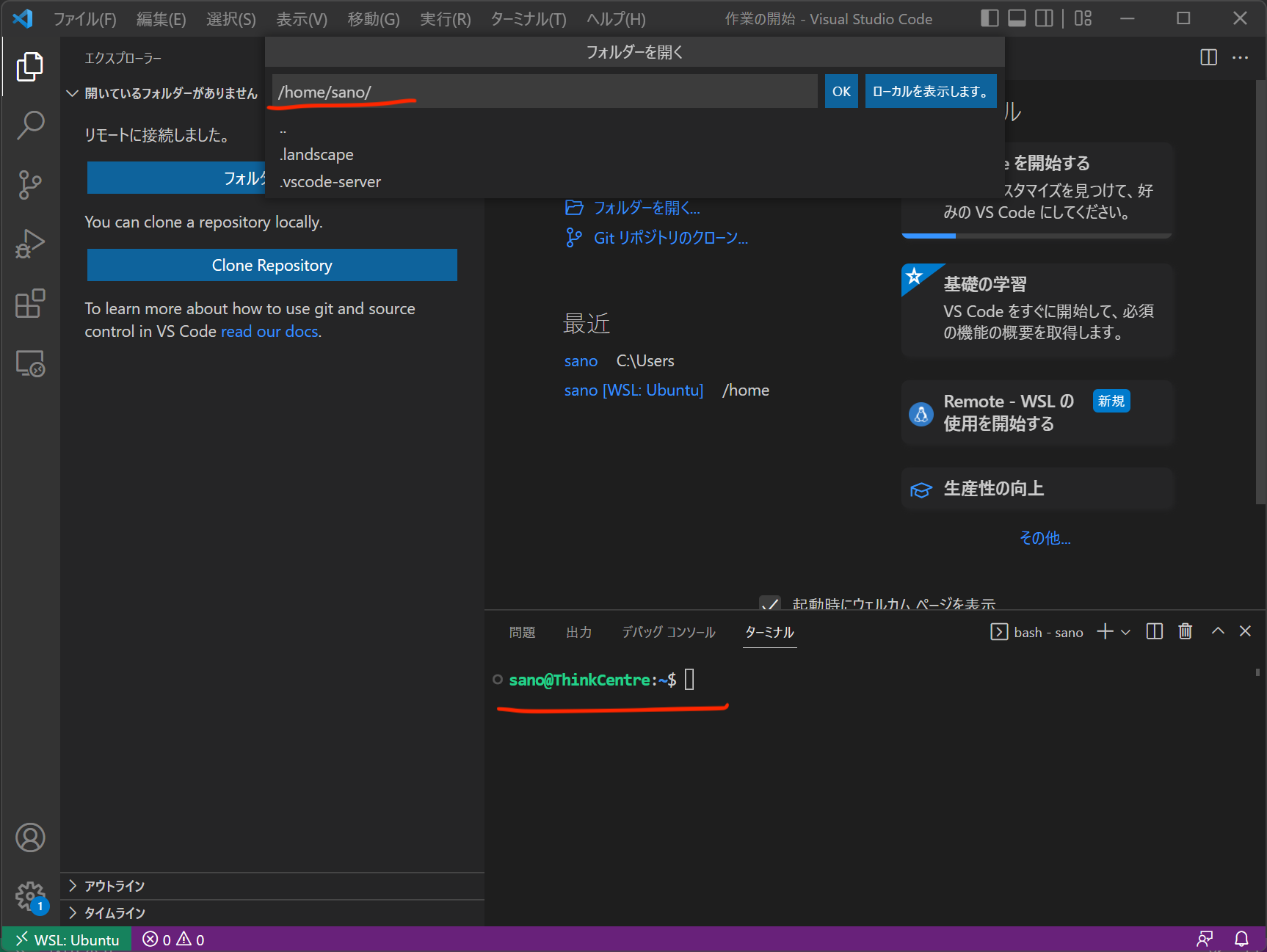
Task: Click the new terminal plus icon
Action: tap(1105, 631)
